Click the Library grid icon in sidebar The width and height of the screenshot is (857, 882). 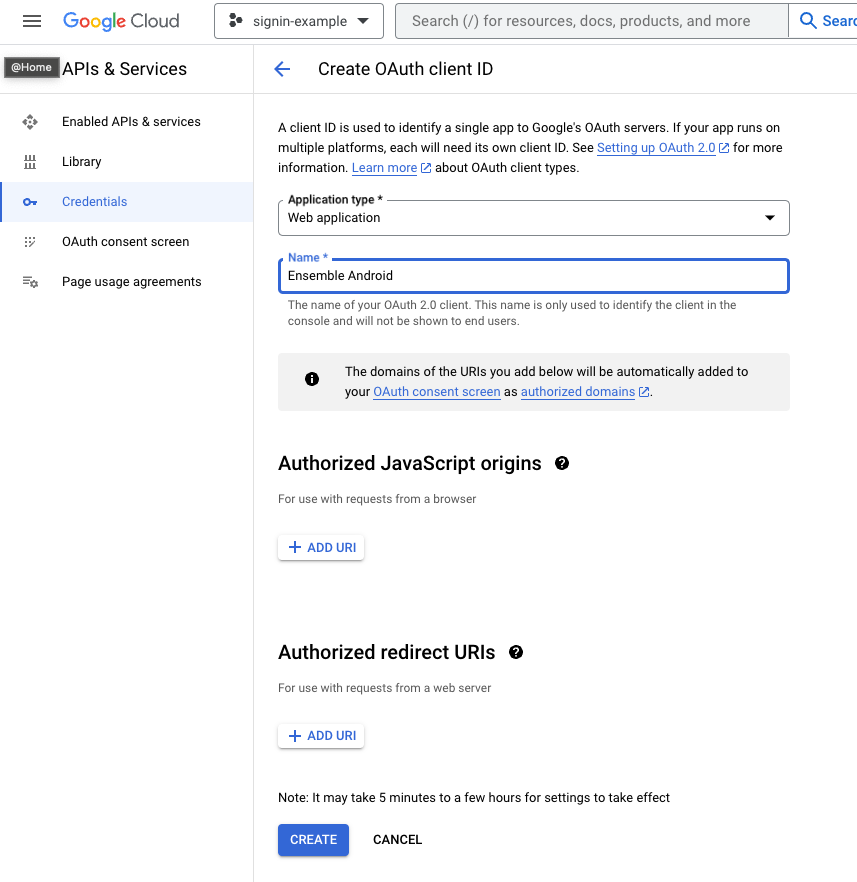point(31,161)
